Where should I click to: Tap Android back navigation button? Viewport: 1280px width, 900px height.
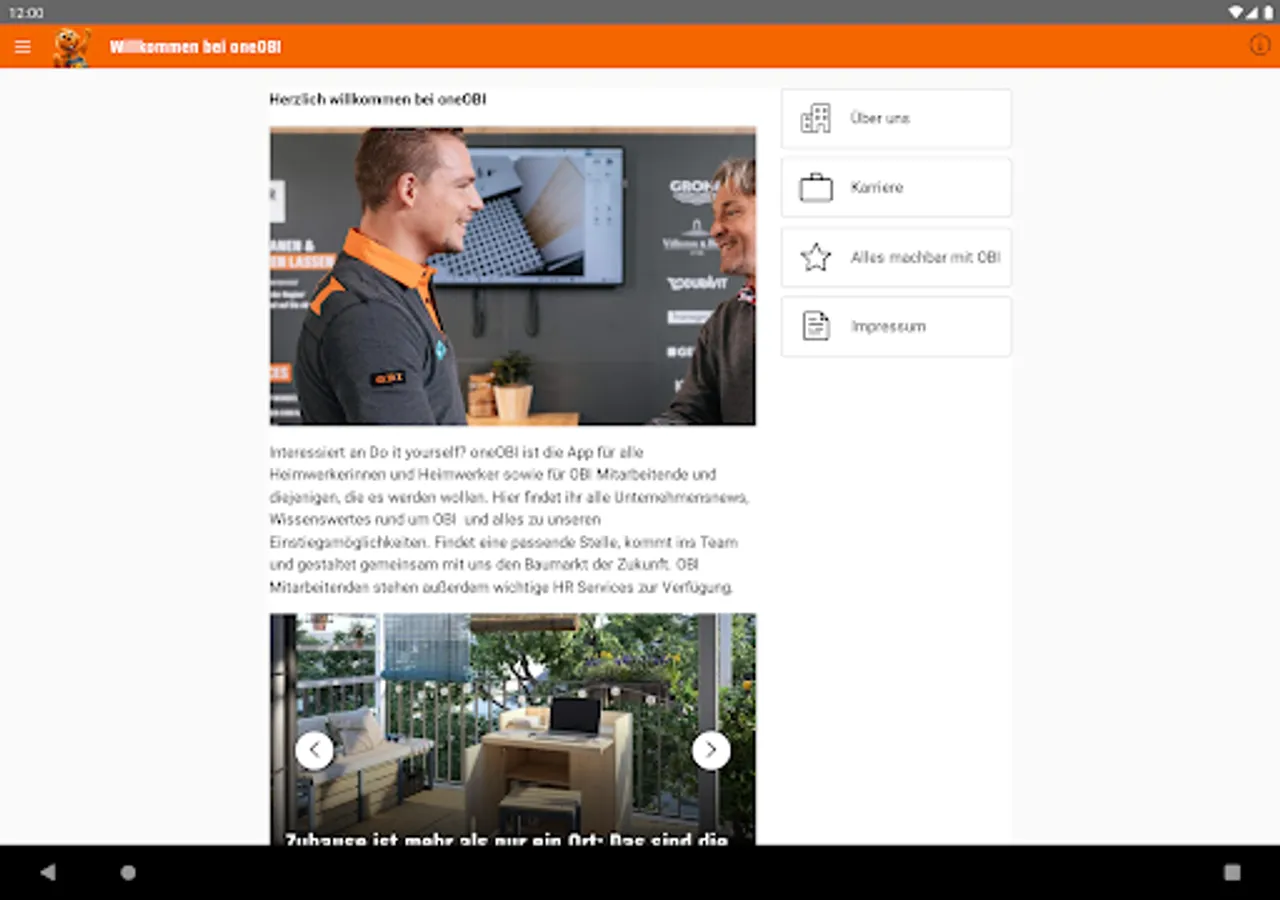tap(47, 872)
